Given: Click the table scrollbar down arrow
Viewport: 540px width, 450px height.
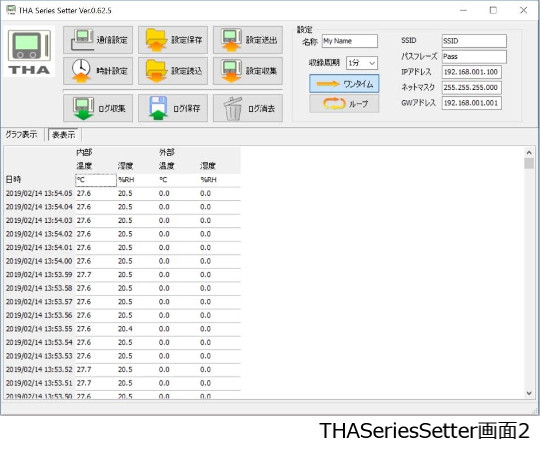Looking at the screenshot, I should point(529,393).
